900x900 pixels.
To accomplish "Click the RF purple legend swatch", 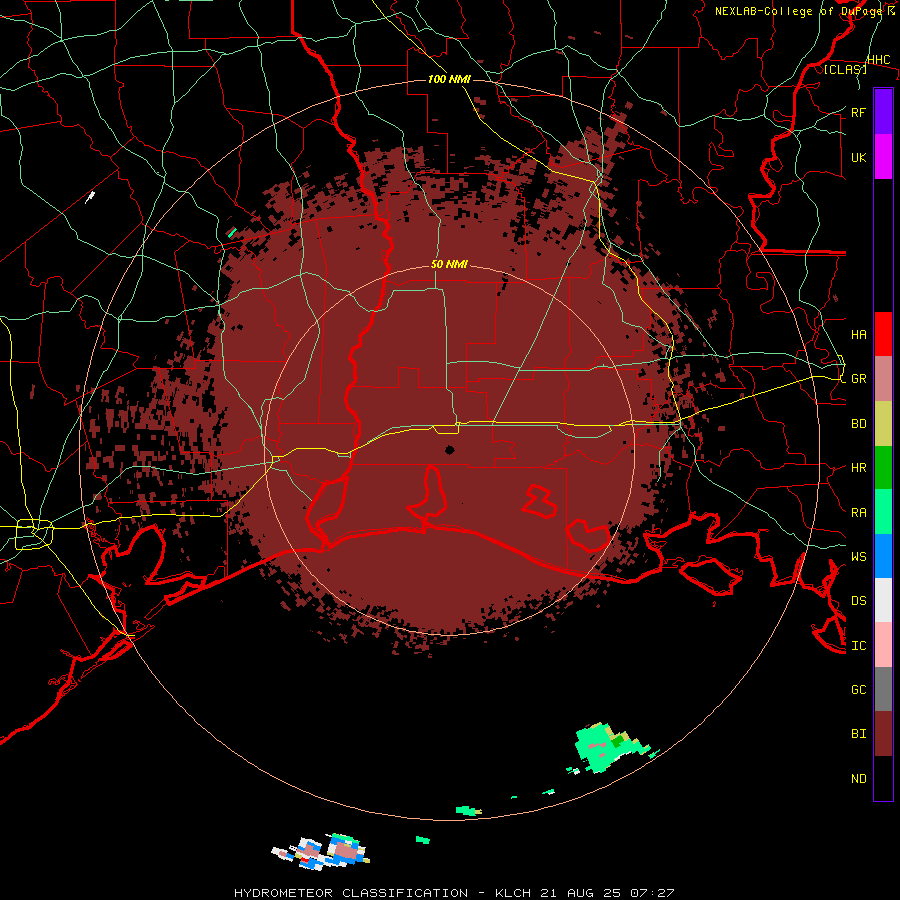I will (x=883, y=112).
